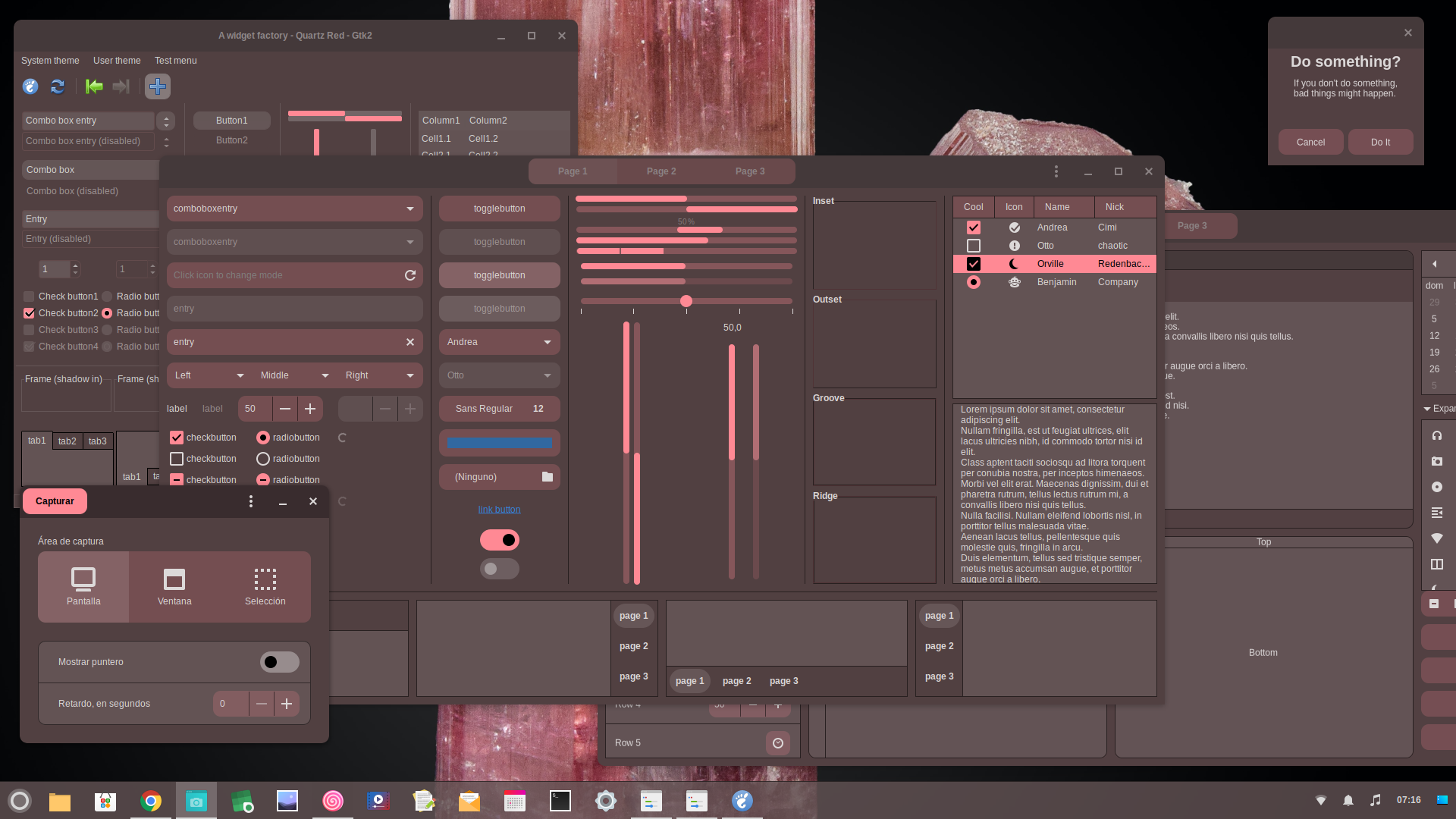1456x819 pixels.
Task: Click two-column layout icon in side panel
Action: [x=1437, y=564]
